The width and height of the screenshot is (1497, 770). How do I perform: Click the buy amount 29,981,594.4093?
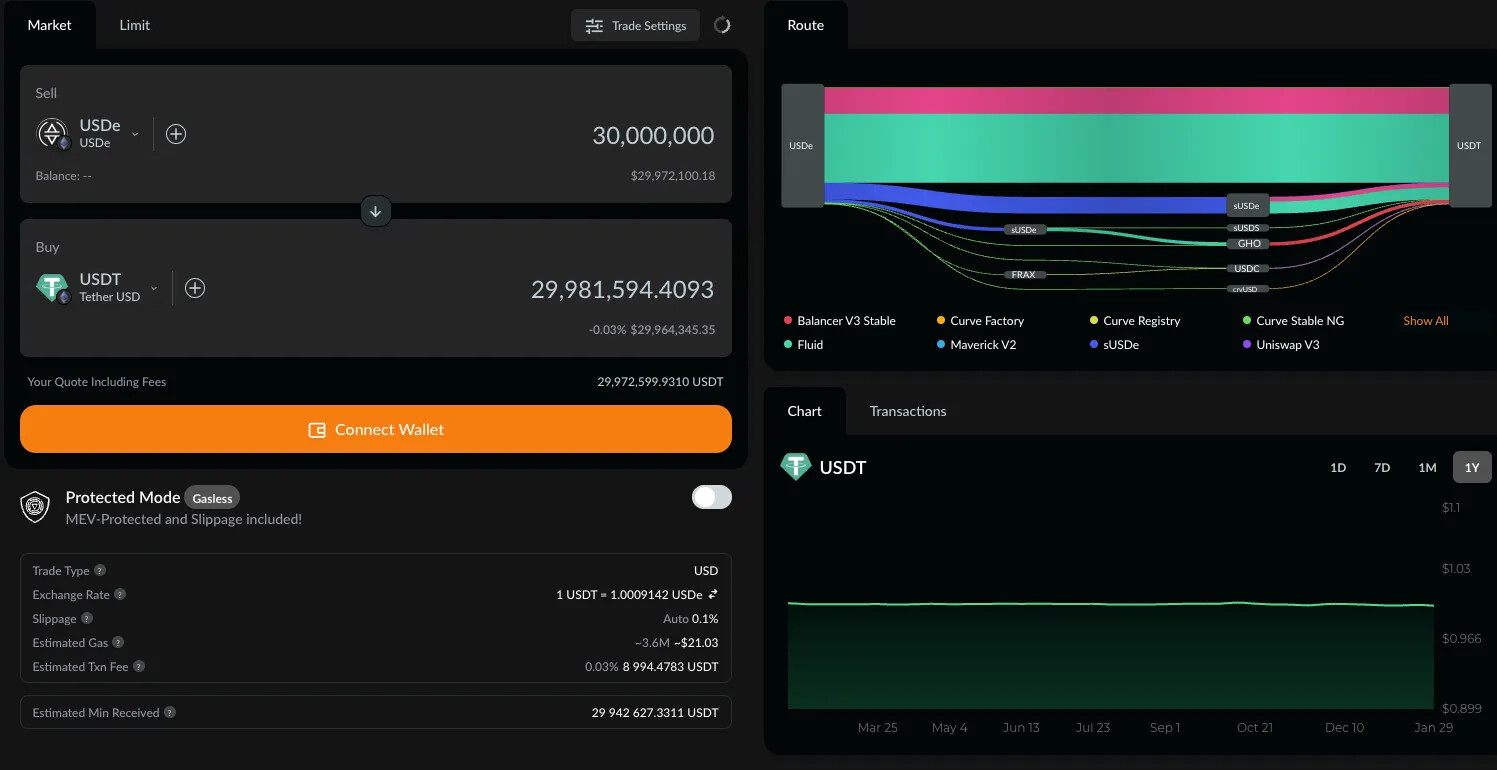[x=622, y=290]
